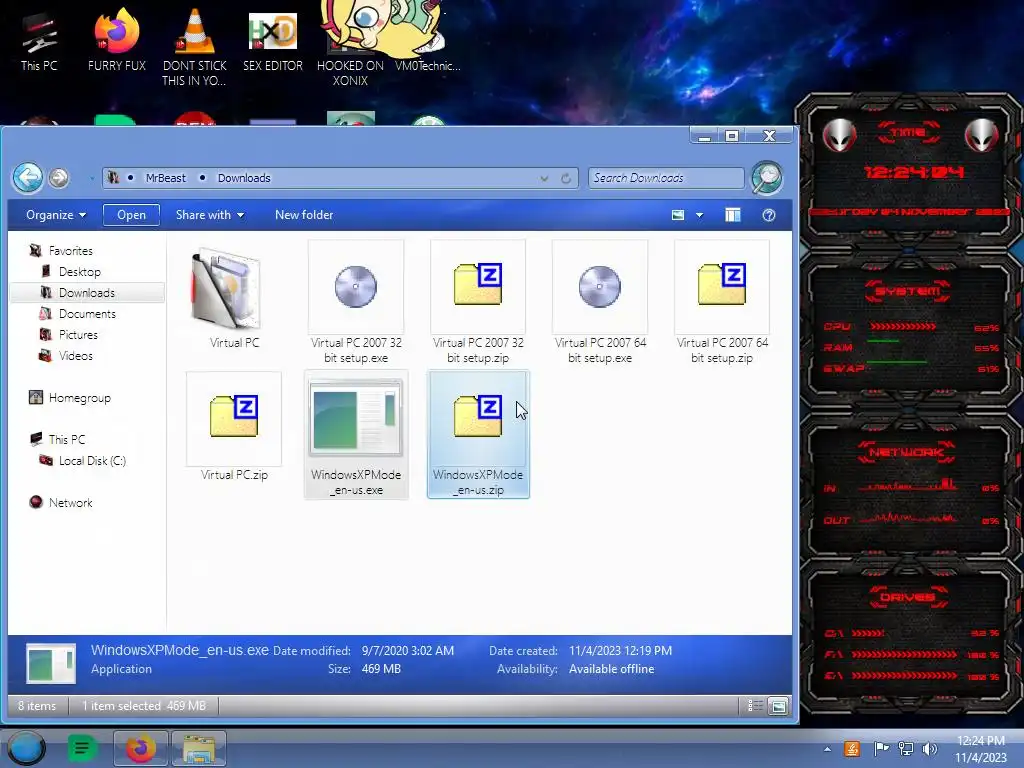This screenshot has height=768, width=1024.
Task: Select Local Disk (C:) in navigation pane
Action: [x=92, y=460]
